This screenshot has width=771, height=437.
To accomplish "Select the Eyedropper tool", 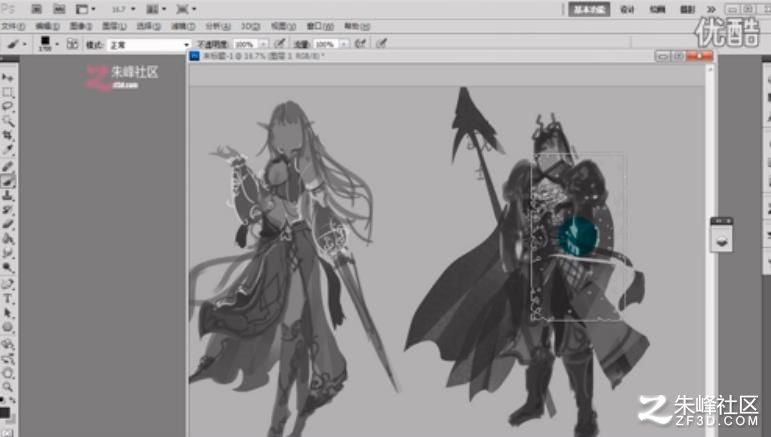I will point(7,149).
